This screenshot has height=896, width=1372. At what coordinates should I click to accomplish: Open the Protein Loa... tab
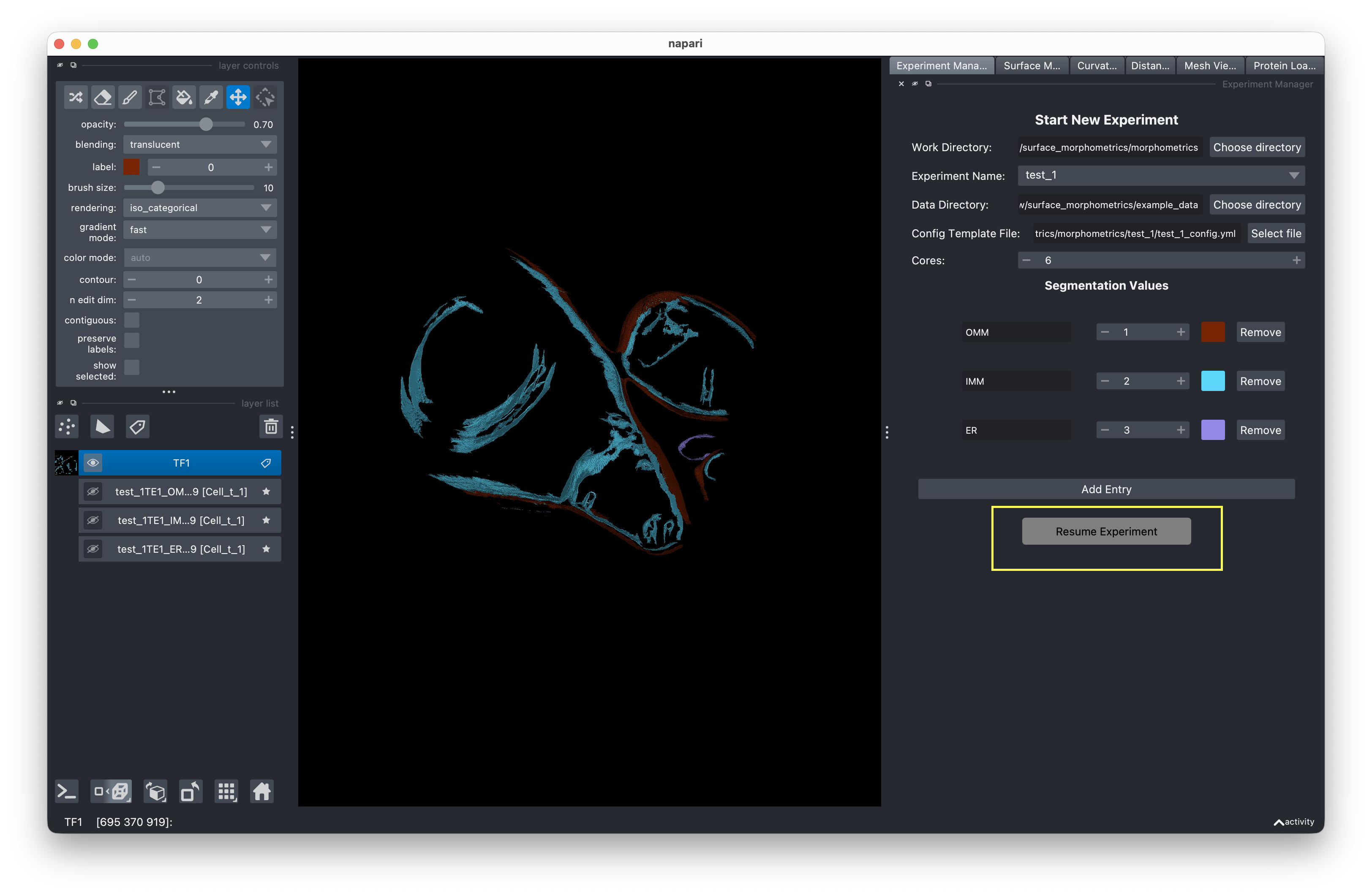(x=1285, y=66)
